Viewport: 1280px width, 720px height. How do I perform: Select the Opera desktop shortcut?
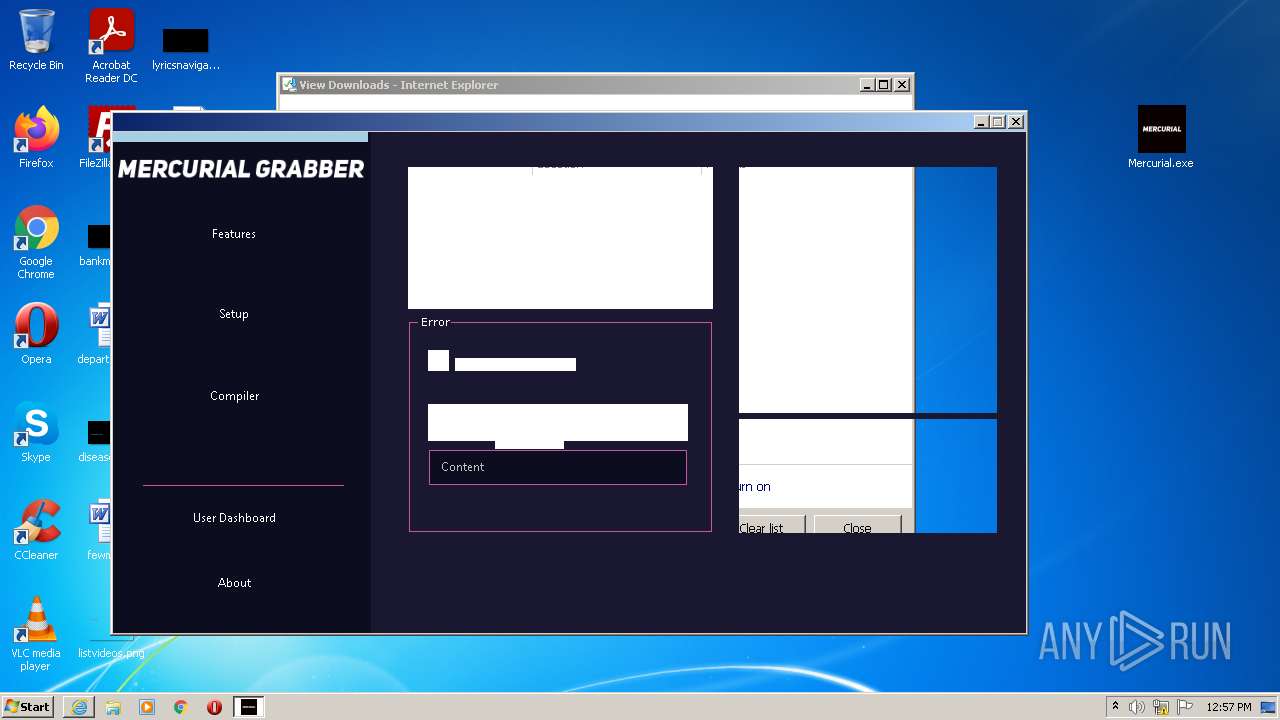point(36,333)
